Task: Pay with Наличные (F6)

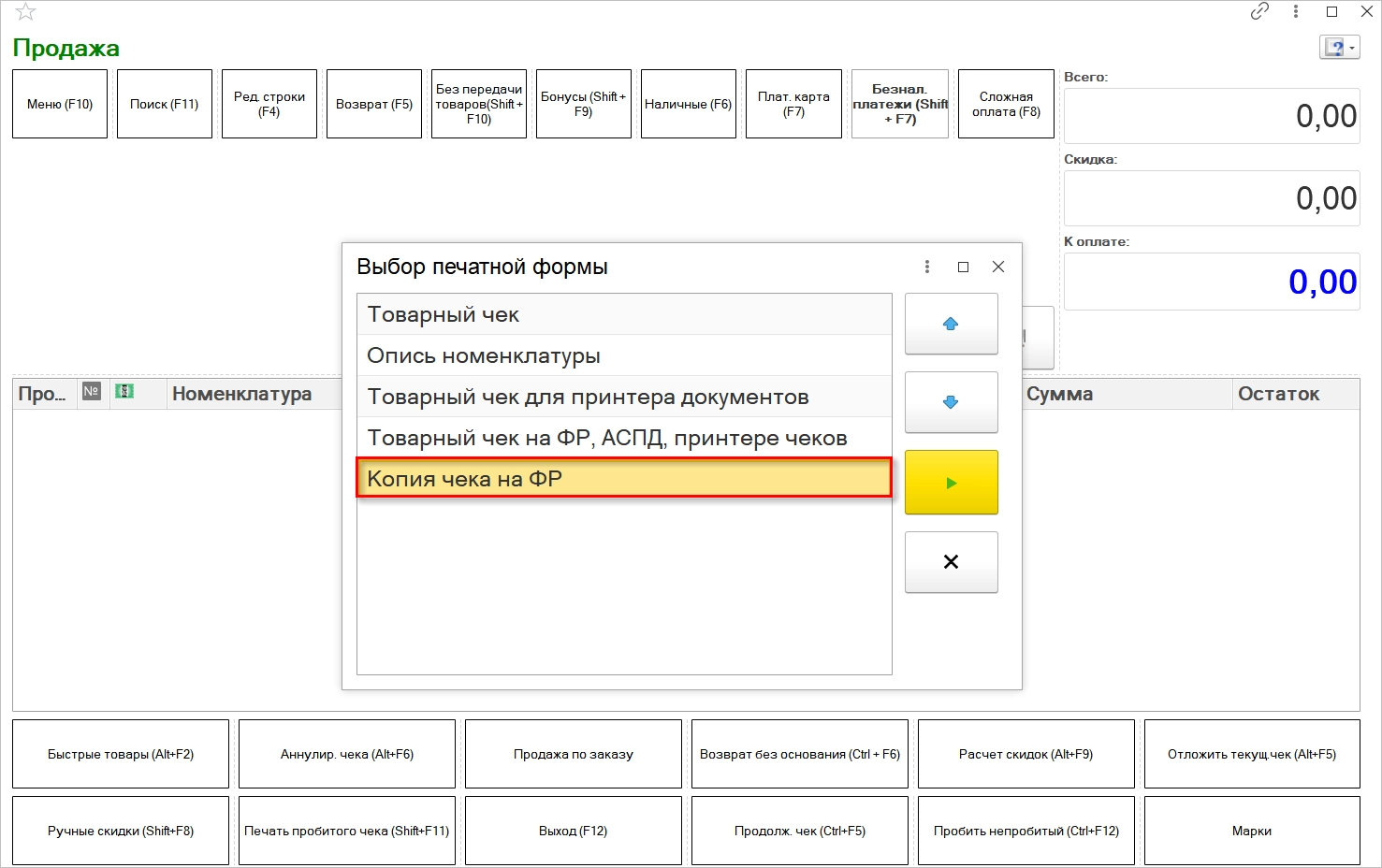Action: 689,104
